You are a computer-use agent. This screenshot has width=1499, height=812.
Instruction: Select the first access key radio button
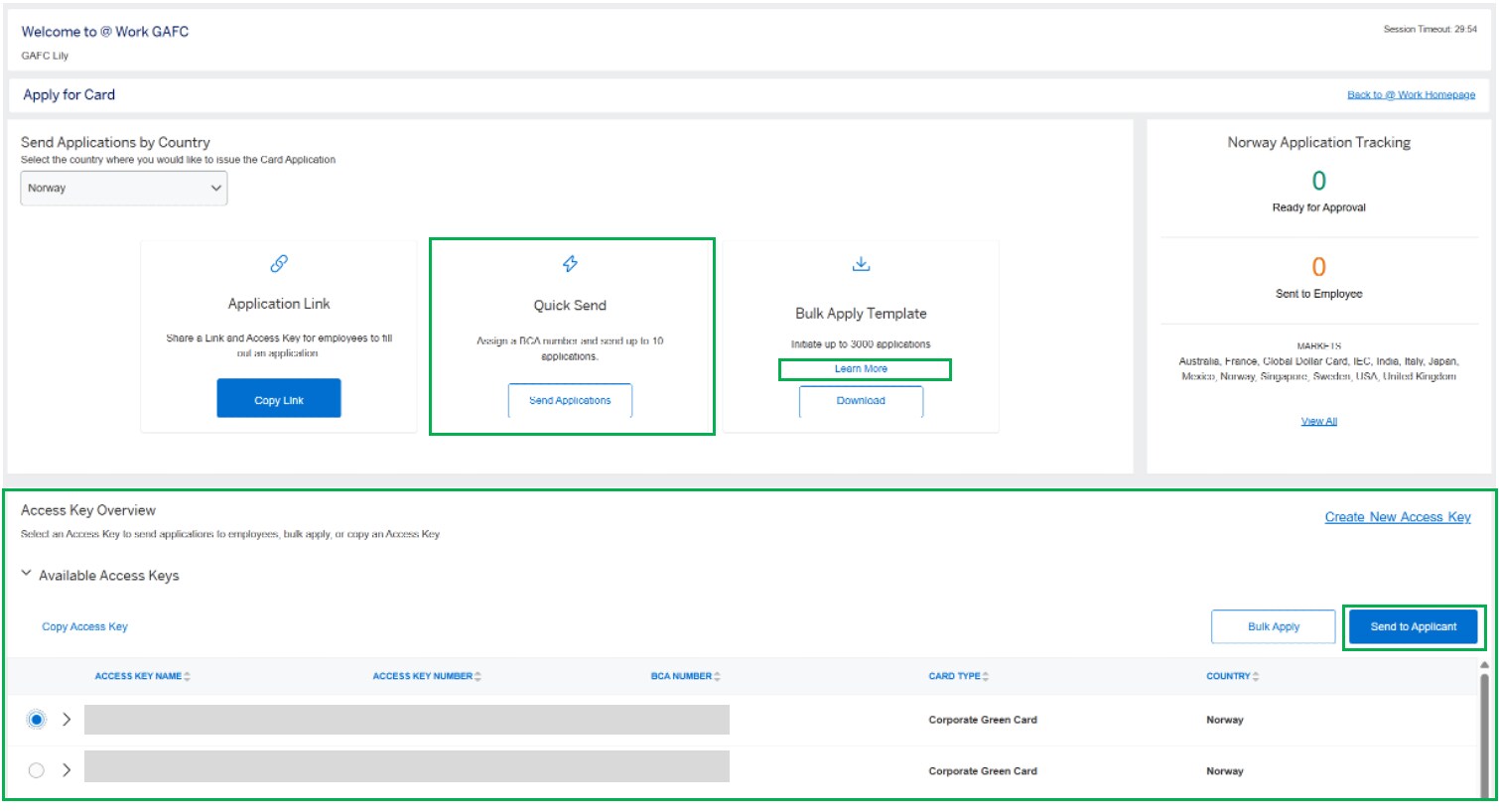tap(37, 720)
